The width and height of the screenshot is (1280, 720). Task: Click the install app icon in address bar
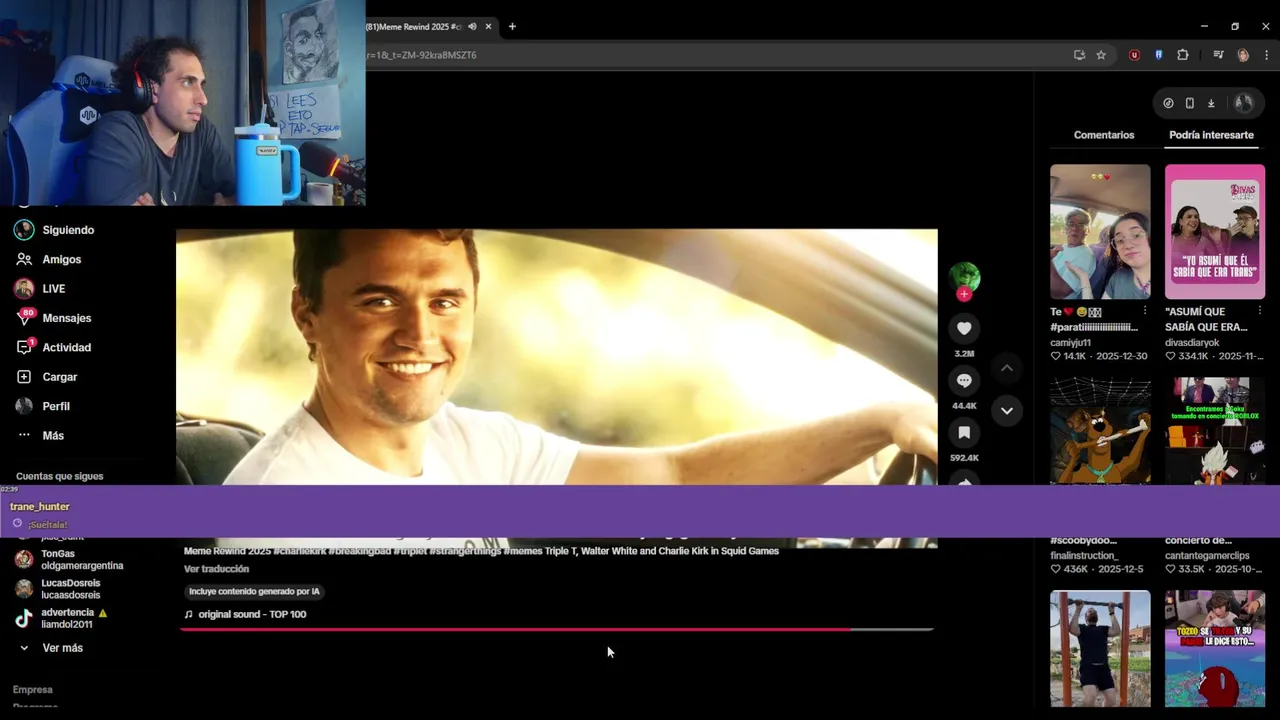(1079, 55)
